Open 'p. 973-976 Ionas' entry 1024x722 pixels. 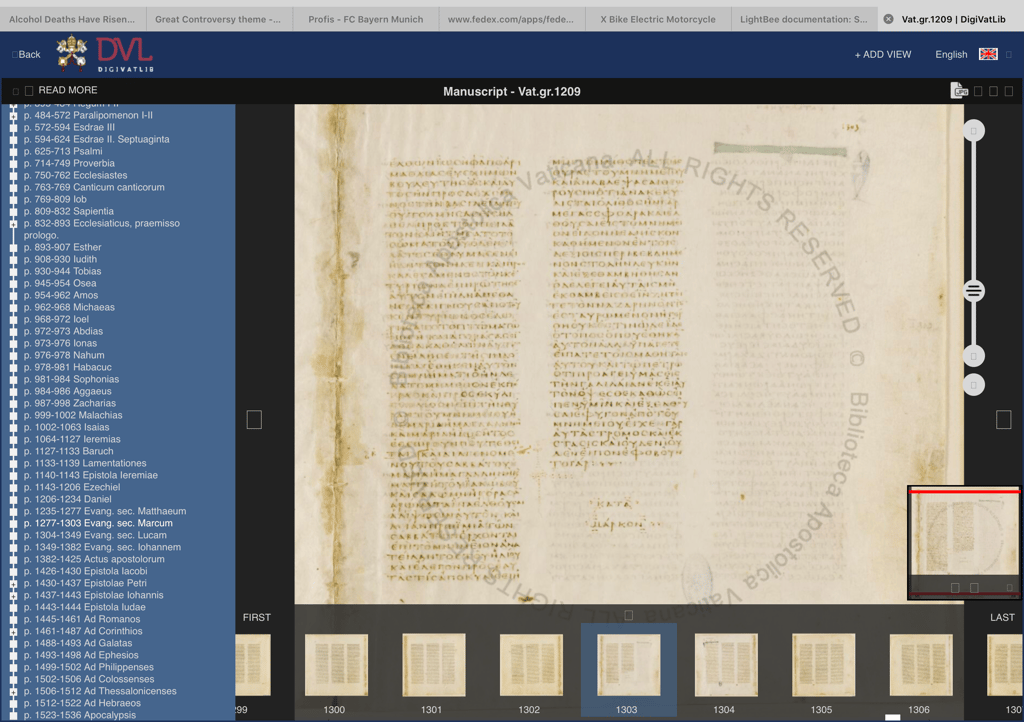tap(60, 343)
